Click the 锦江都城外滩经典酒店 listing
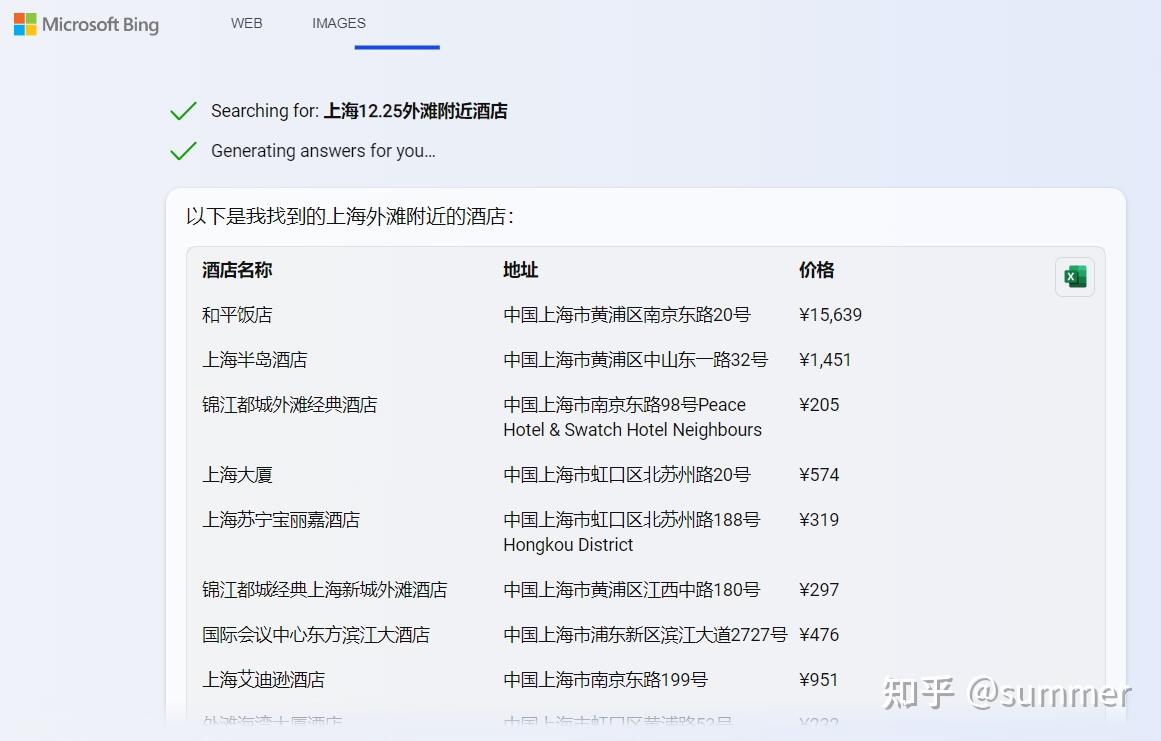Image resolution: width=1161 pixels, height=741 pixels. (290, 404)
